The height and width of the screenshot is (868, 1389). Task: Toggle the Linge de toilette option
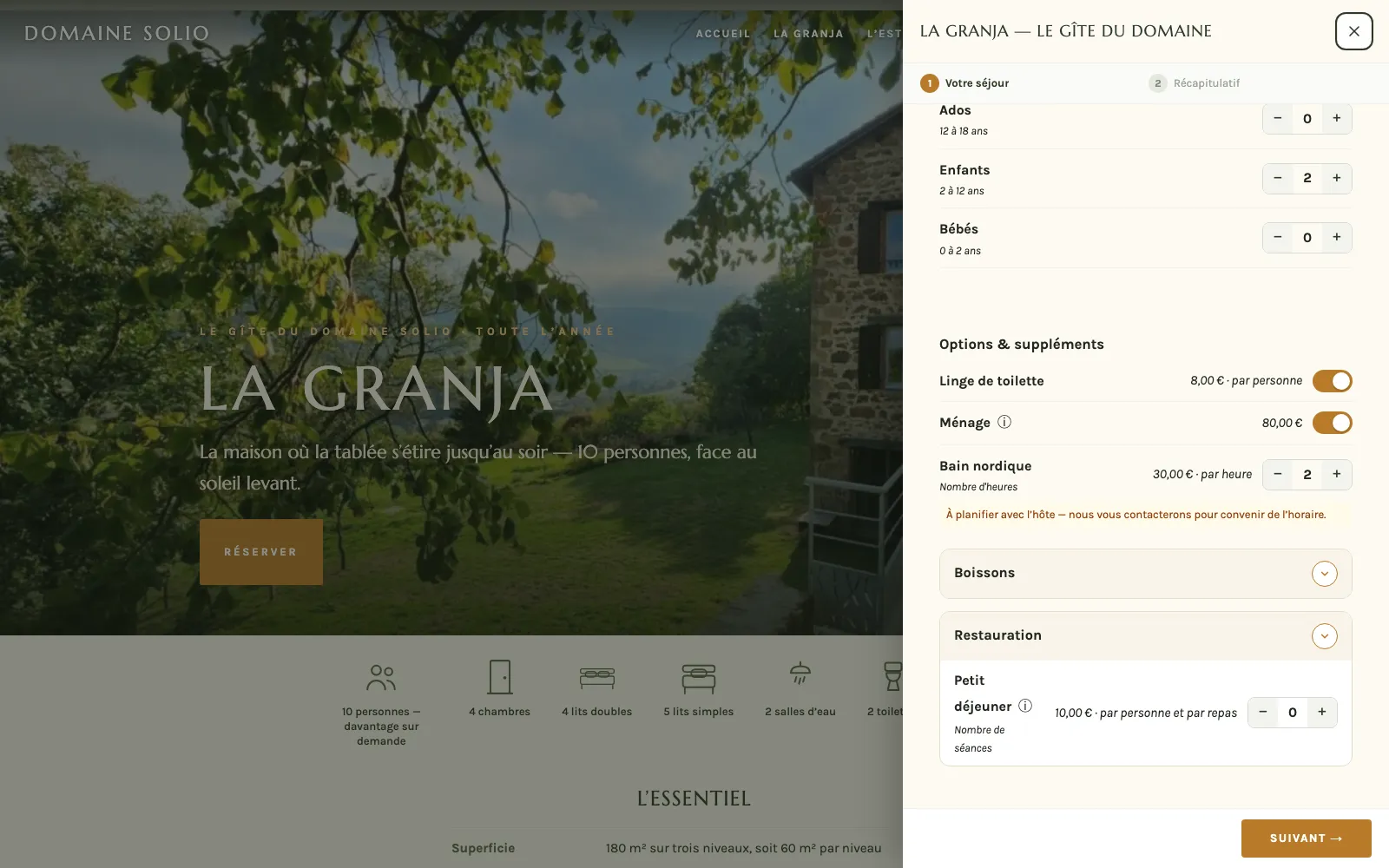click(1333, 381)
